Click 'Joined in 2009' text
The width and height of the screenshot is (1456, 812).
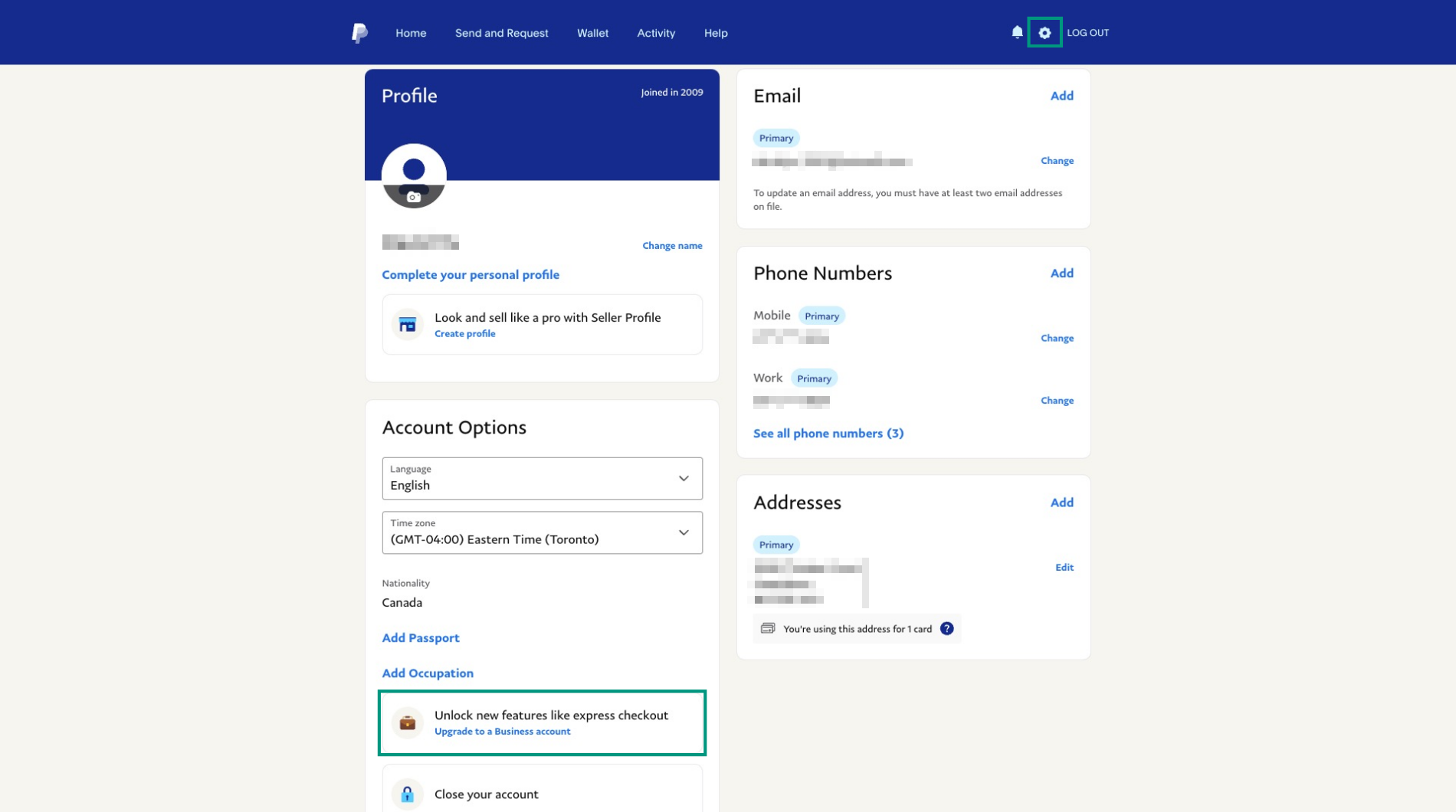point(672,93)
